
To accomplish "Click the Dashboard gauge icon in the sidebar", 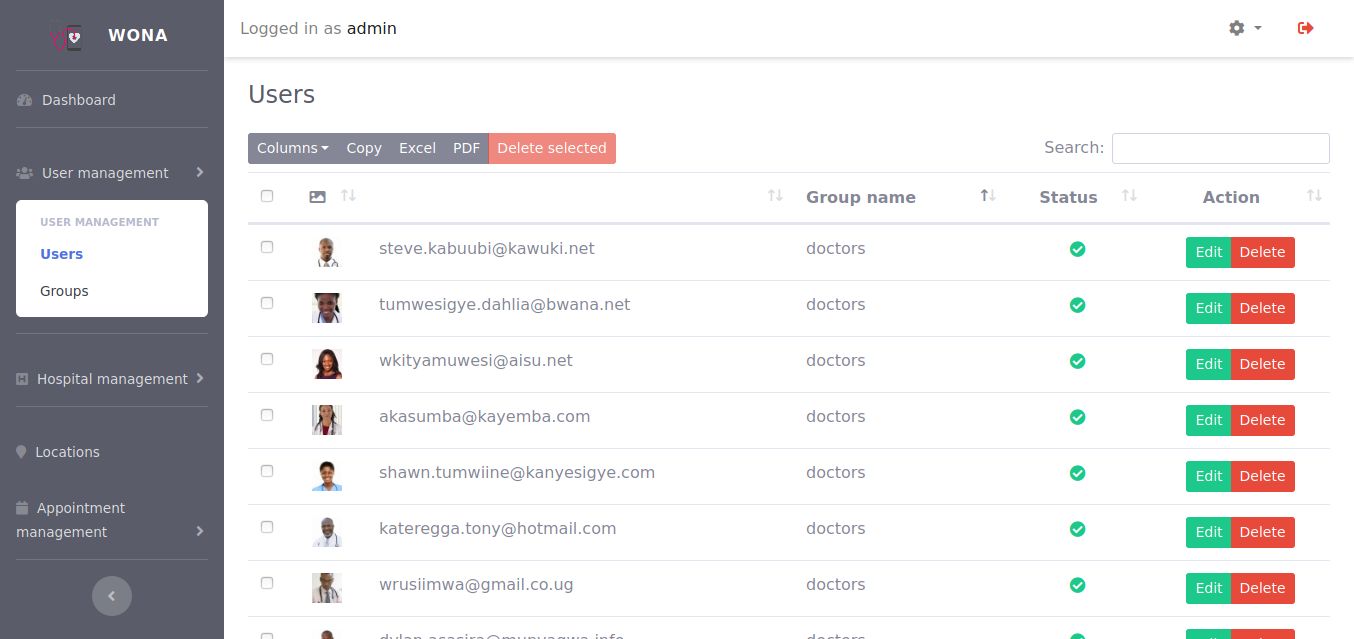I will [x=25, y=100].
